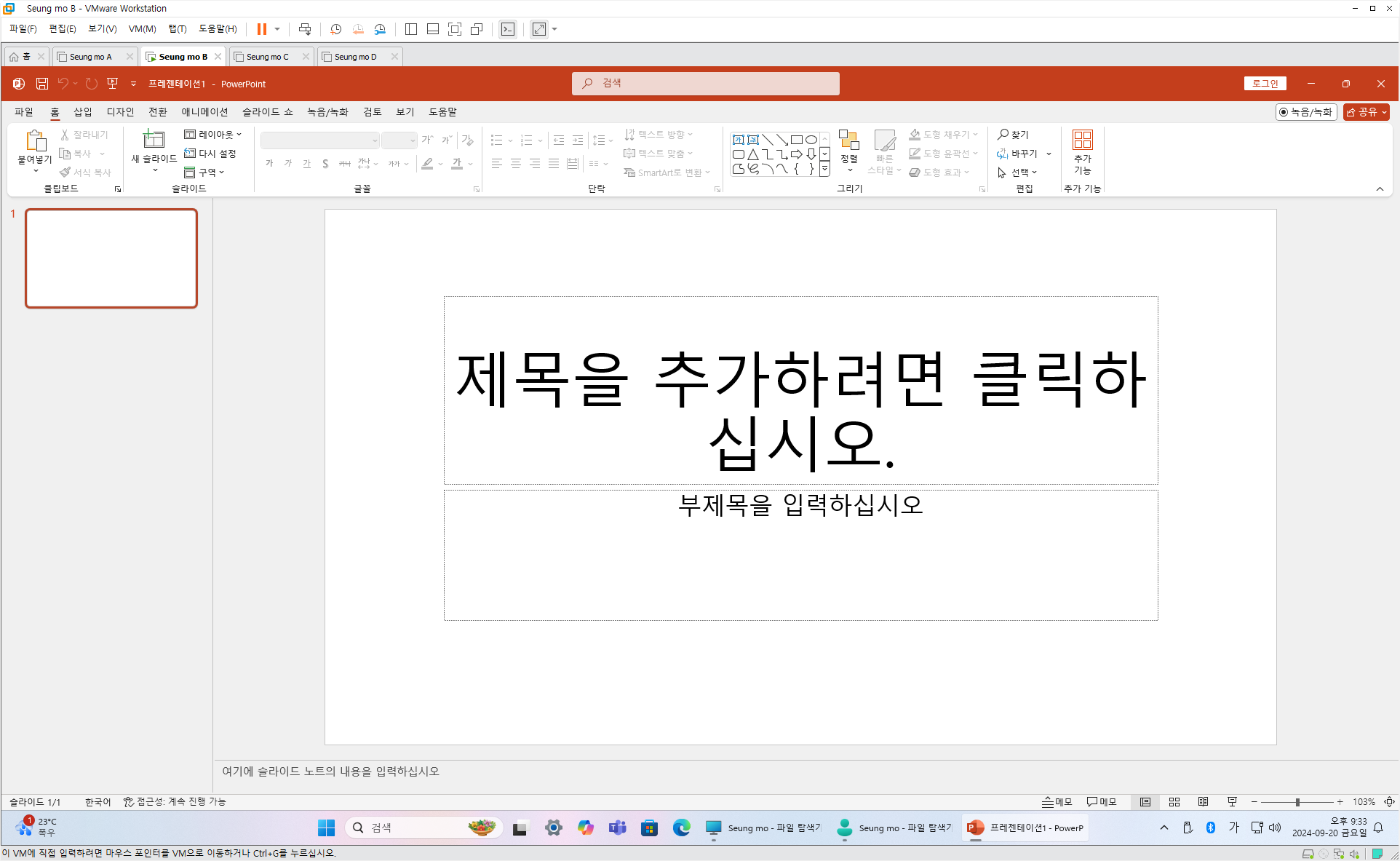The width and height of the screenshot is (1400, 861).
Task: Open the Insert (삽입) ribbon tab
Action: point(83,112)
